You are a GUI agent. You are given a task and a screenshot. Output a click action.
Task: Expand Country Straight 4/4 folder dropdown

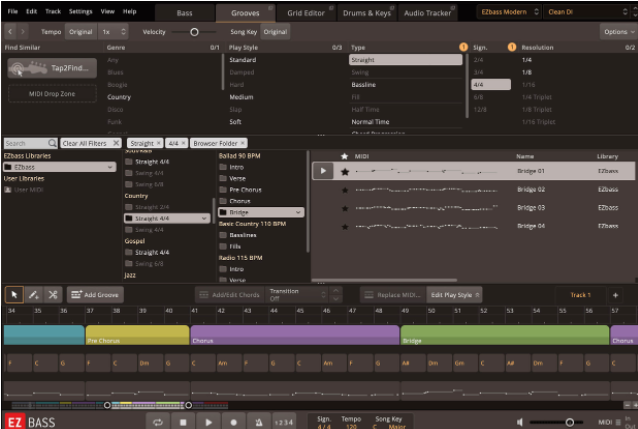point(167,219)
